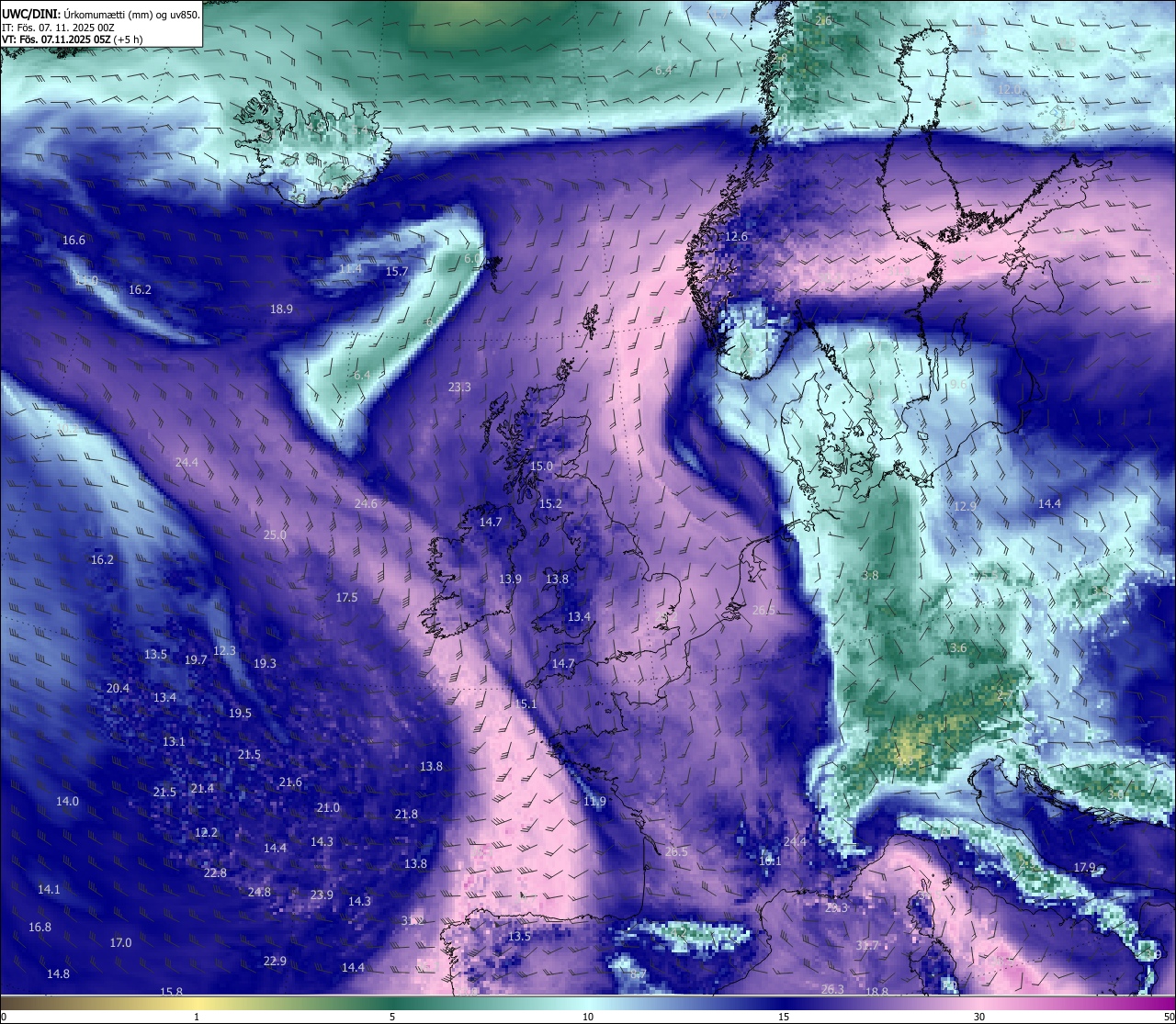Click the 50 tick on the color scale
Image resolution: width=1176 pixels, height=1024 pixels.
pos(1170,1018)
